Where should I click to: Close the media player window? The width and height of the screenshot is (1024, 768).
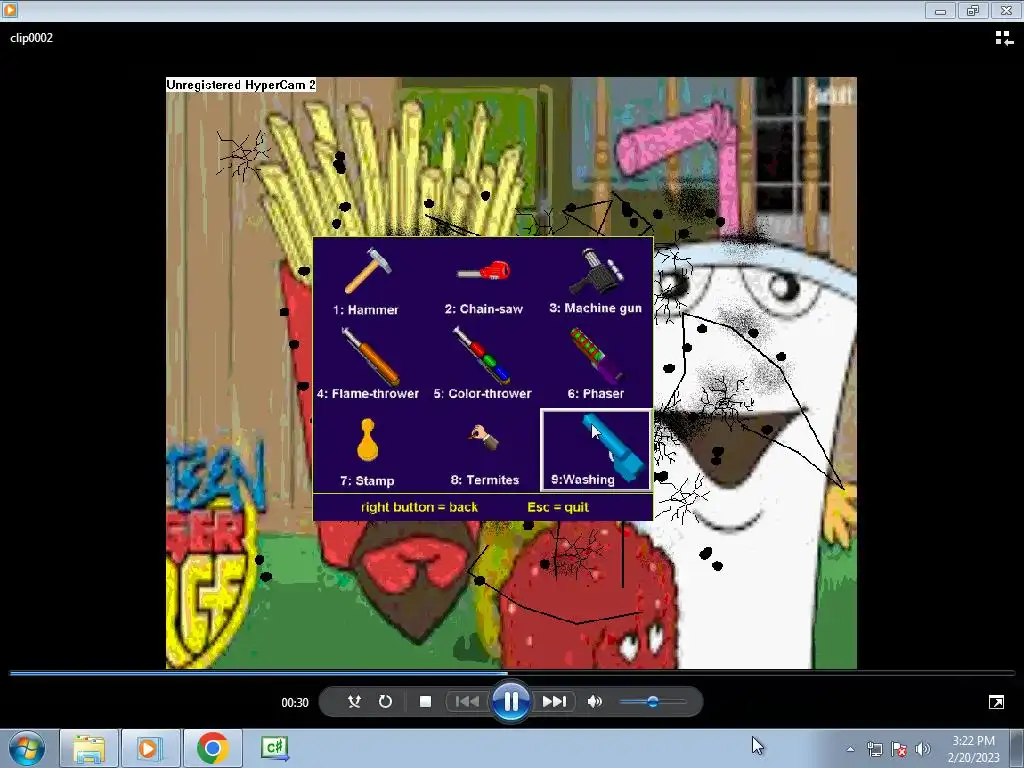click(1006, 10)
